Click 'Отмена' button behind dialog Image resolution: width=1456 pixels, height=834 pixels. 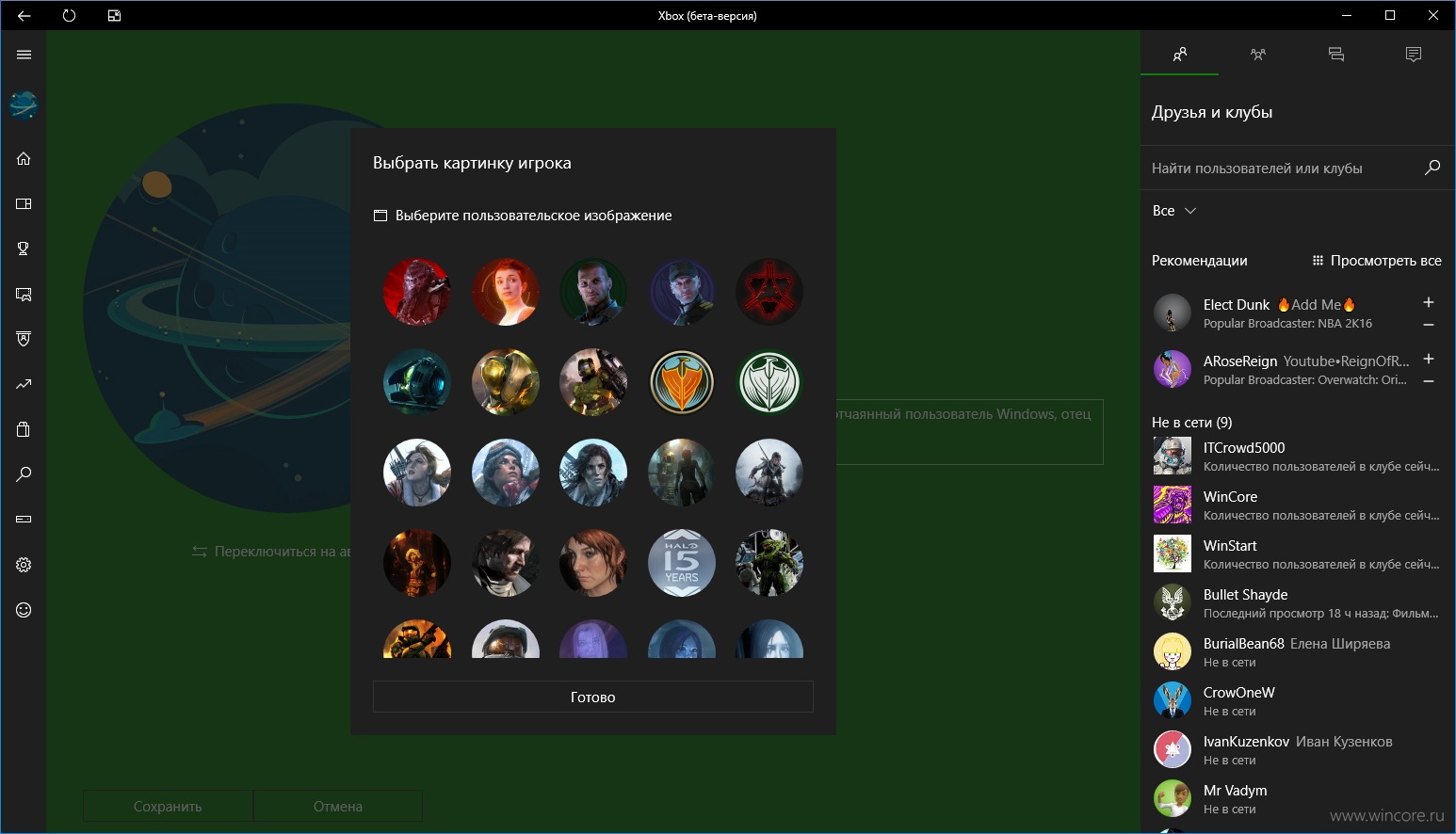coord(338,806)
